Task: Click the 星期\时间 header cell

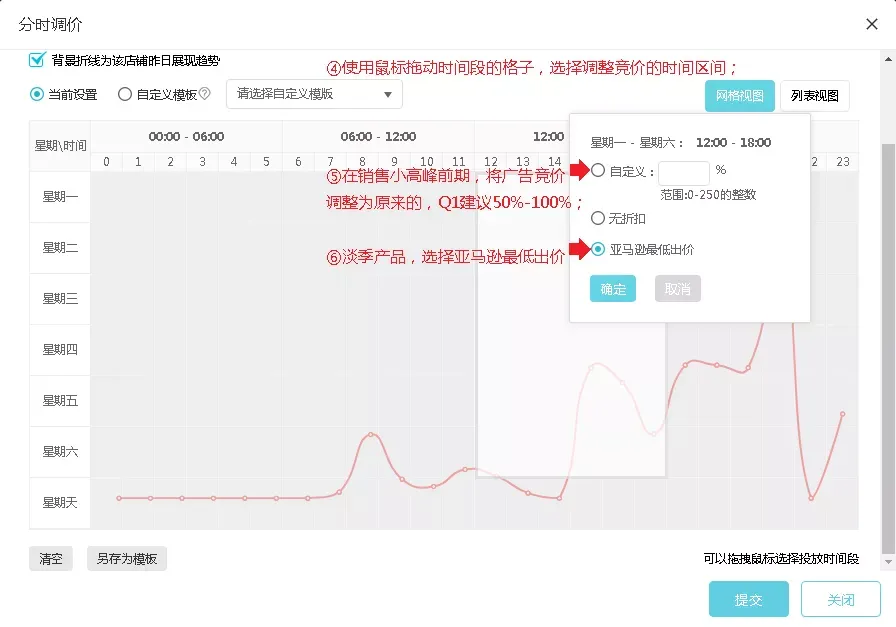Action: [60, 146]
